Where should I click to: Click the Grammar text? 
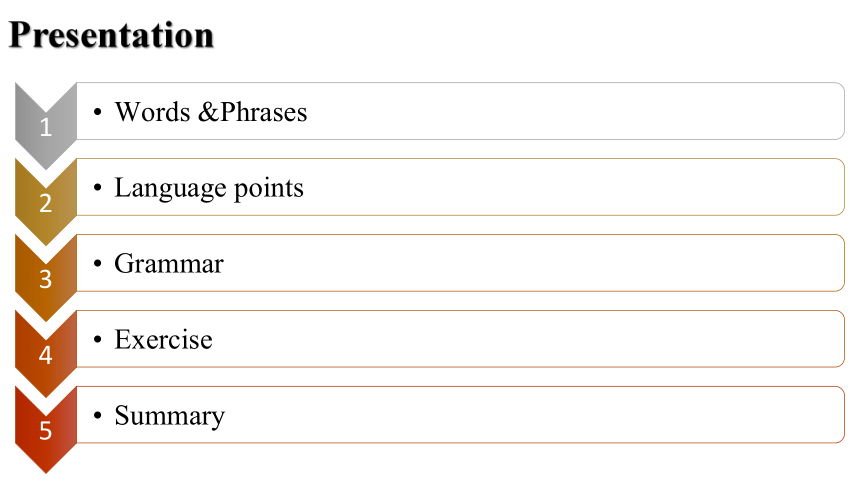tap(169, 264)
